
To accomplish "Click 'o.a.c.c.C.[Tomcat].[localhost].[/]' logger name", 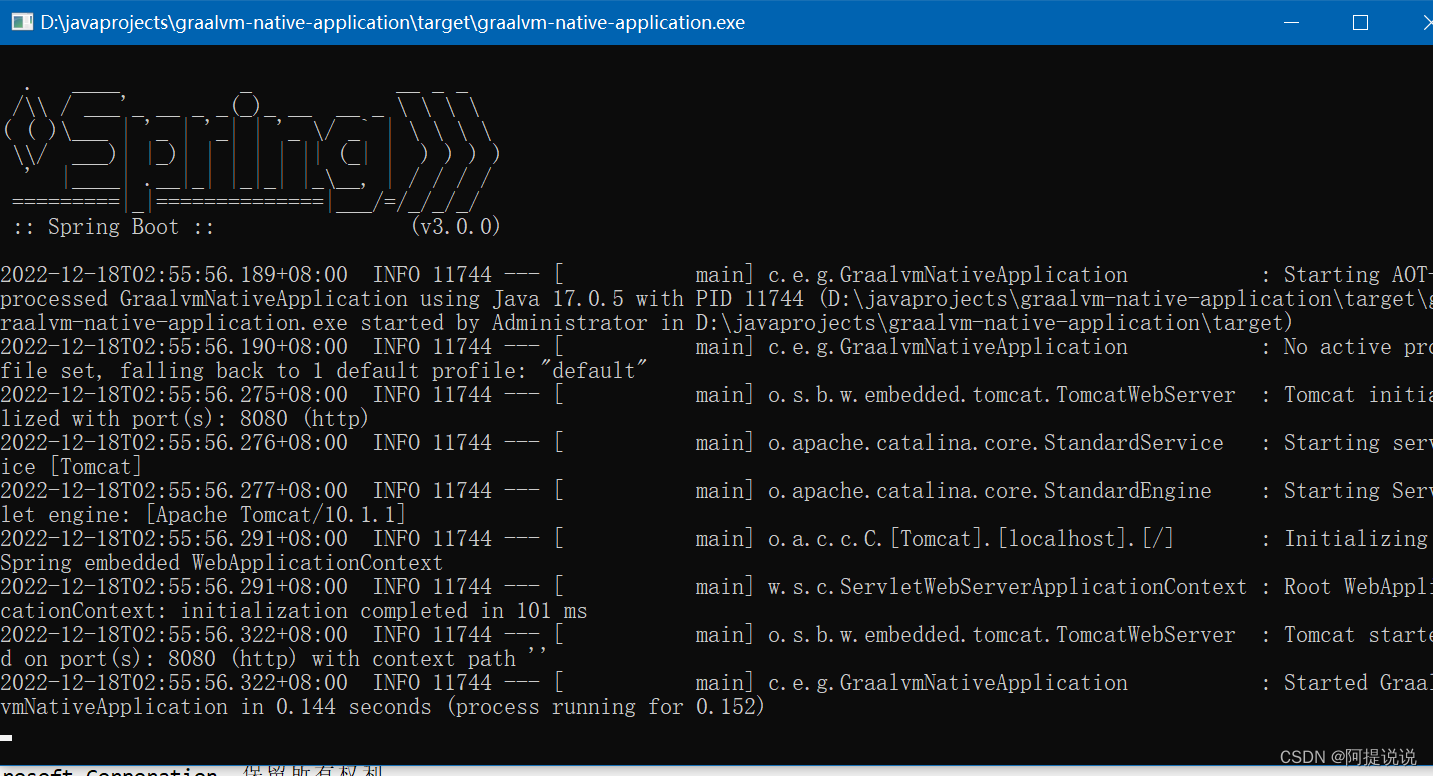I will tap(971, 539).
